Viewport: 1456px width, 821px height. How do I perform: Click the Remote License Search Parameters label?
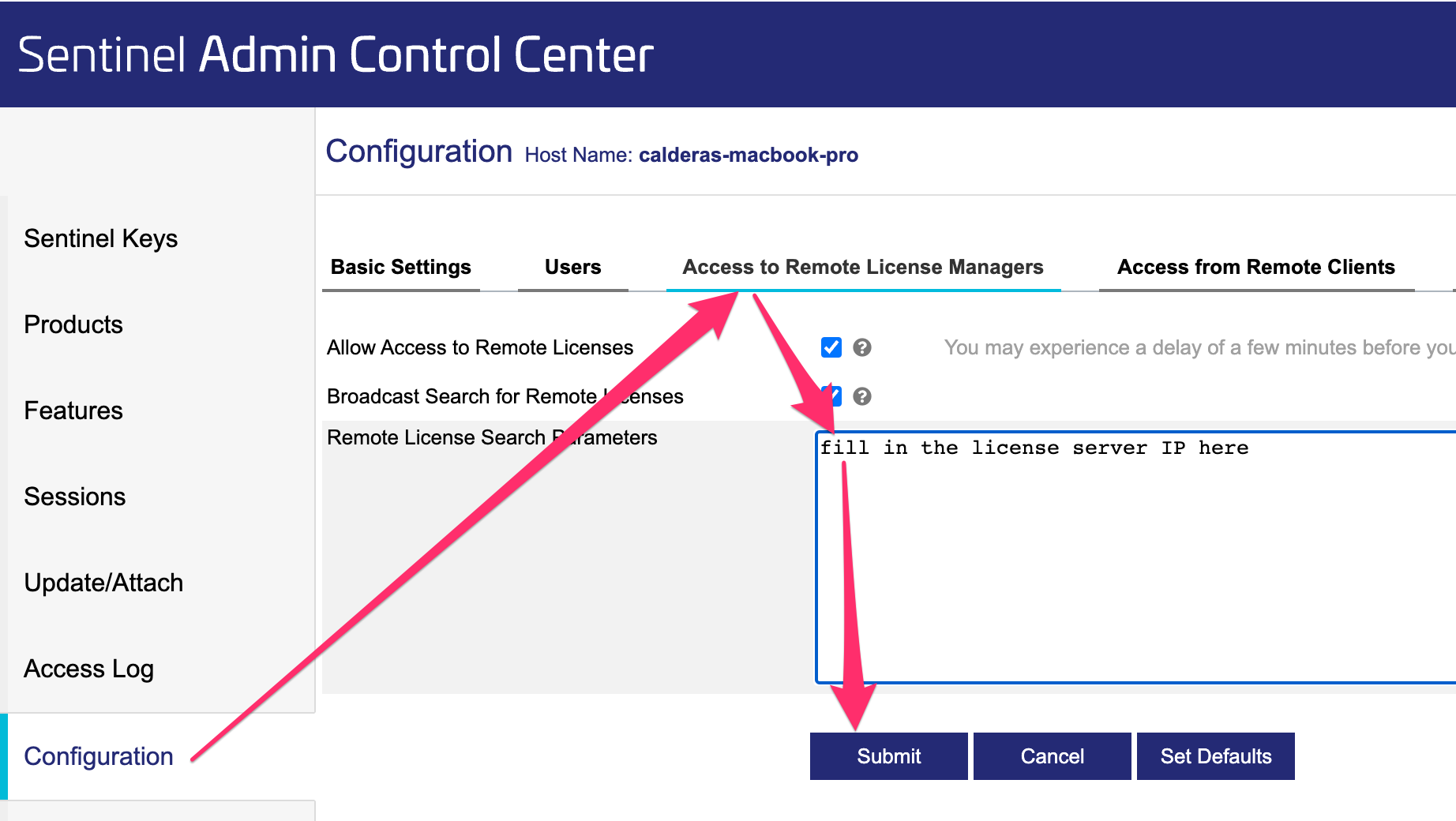point(492,437)
